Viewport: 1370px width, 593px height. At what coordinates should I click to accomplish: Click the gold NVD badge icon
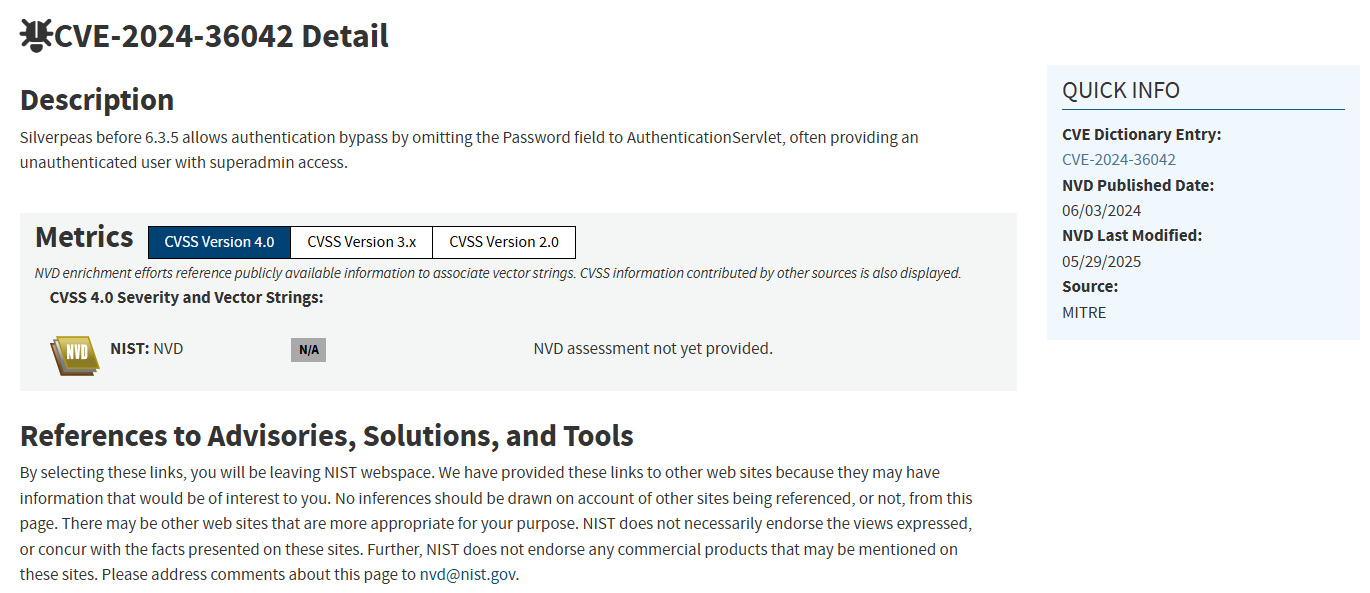tap(75, 355)
